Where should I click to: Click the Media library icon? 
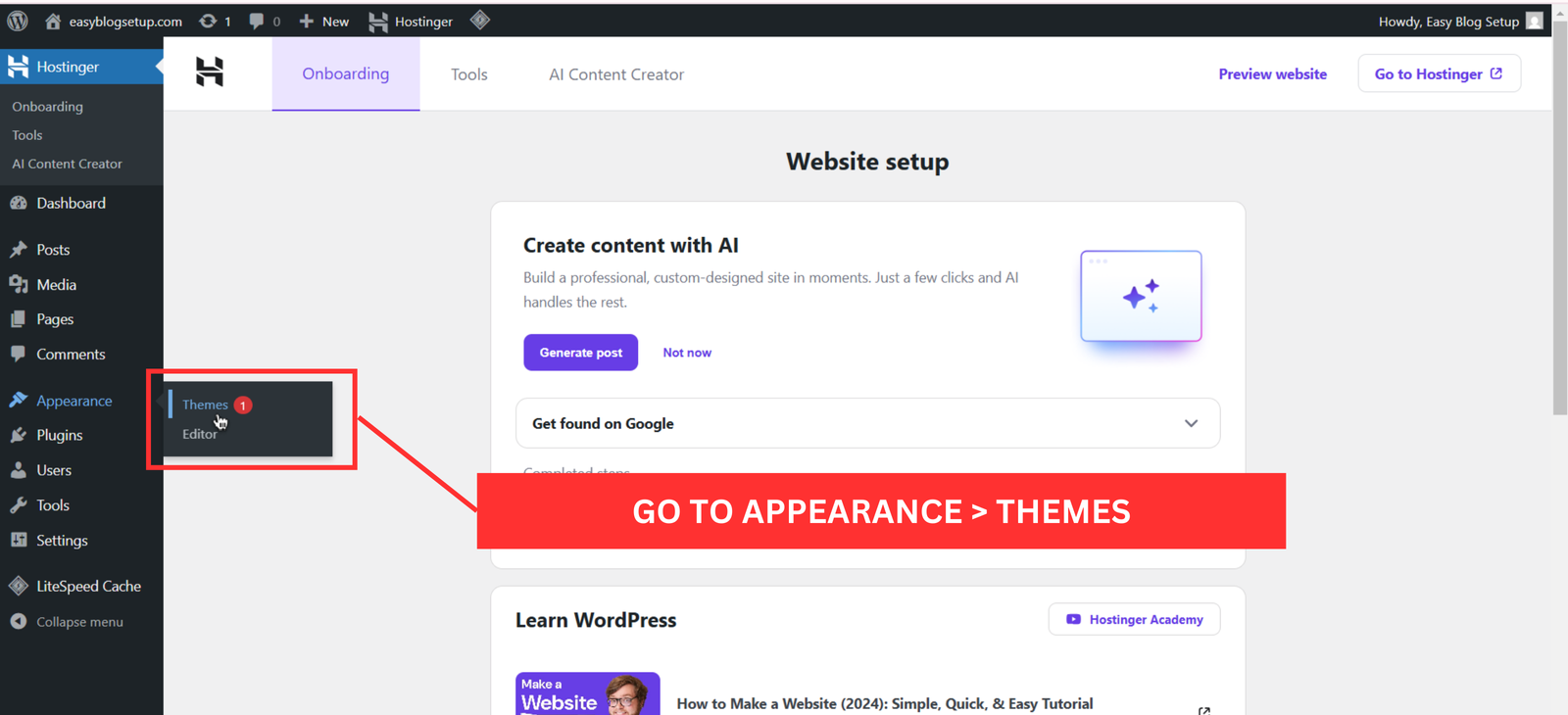(x=18, y=284)
